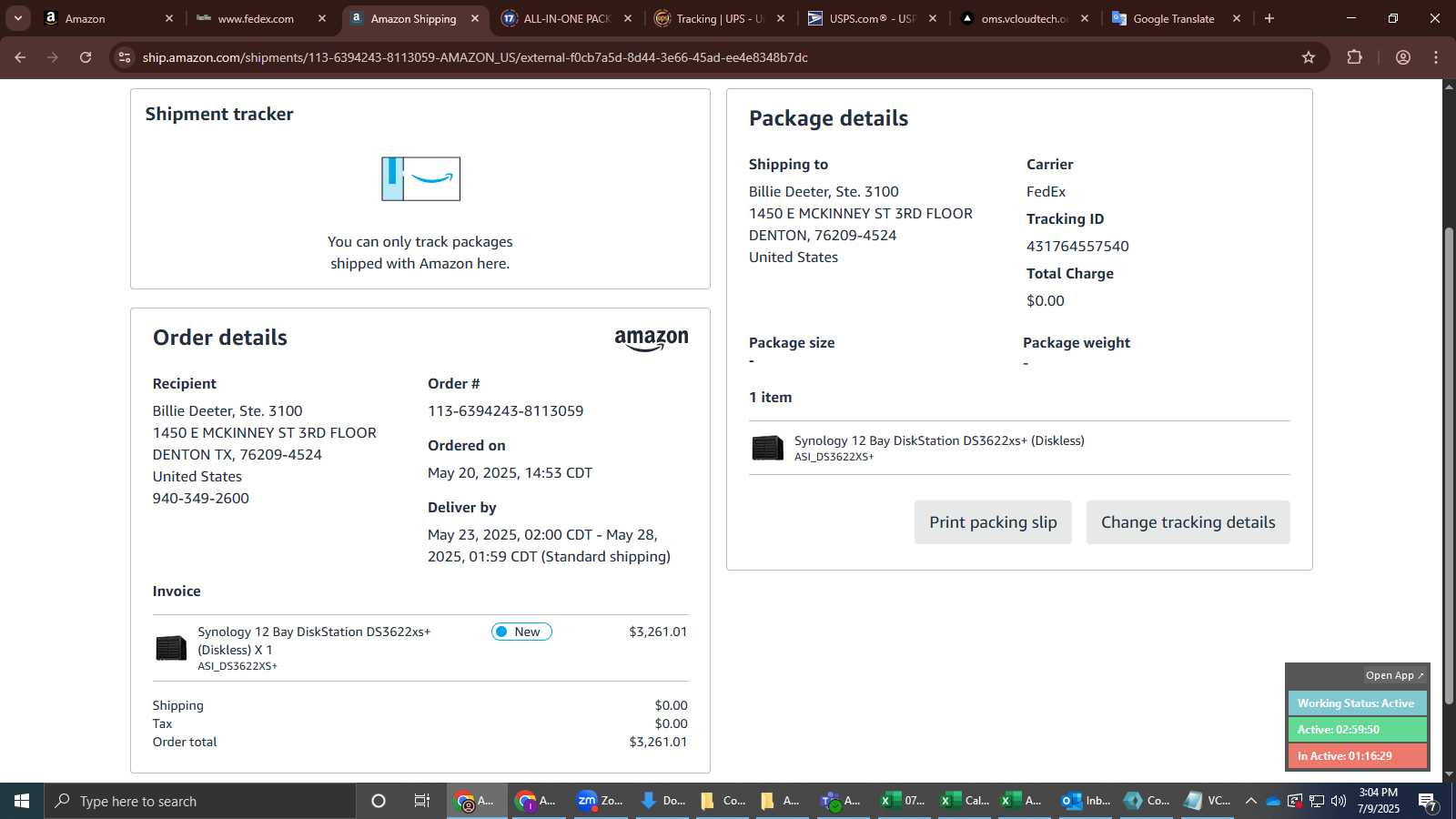The image size is (1456, 819).
Task: Click tracking ID 431764557540
Action: click(1077, 247)
